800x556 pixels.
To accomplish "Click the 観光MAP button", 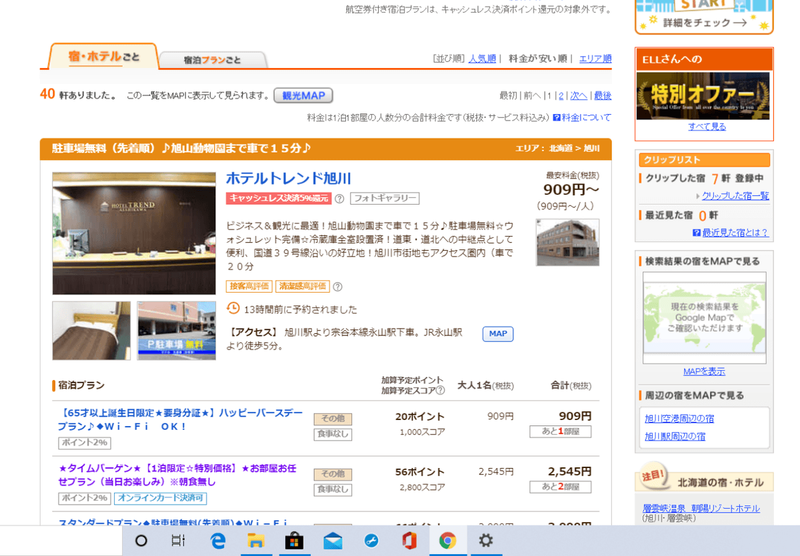I will point(304,95).
